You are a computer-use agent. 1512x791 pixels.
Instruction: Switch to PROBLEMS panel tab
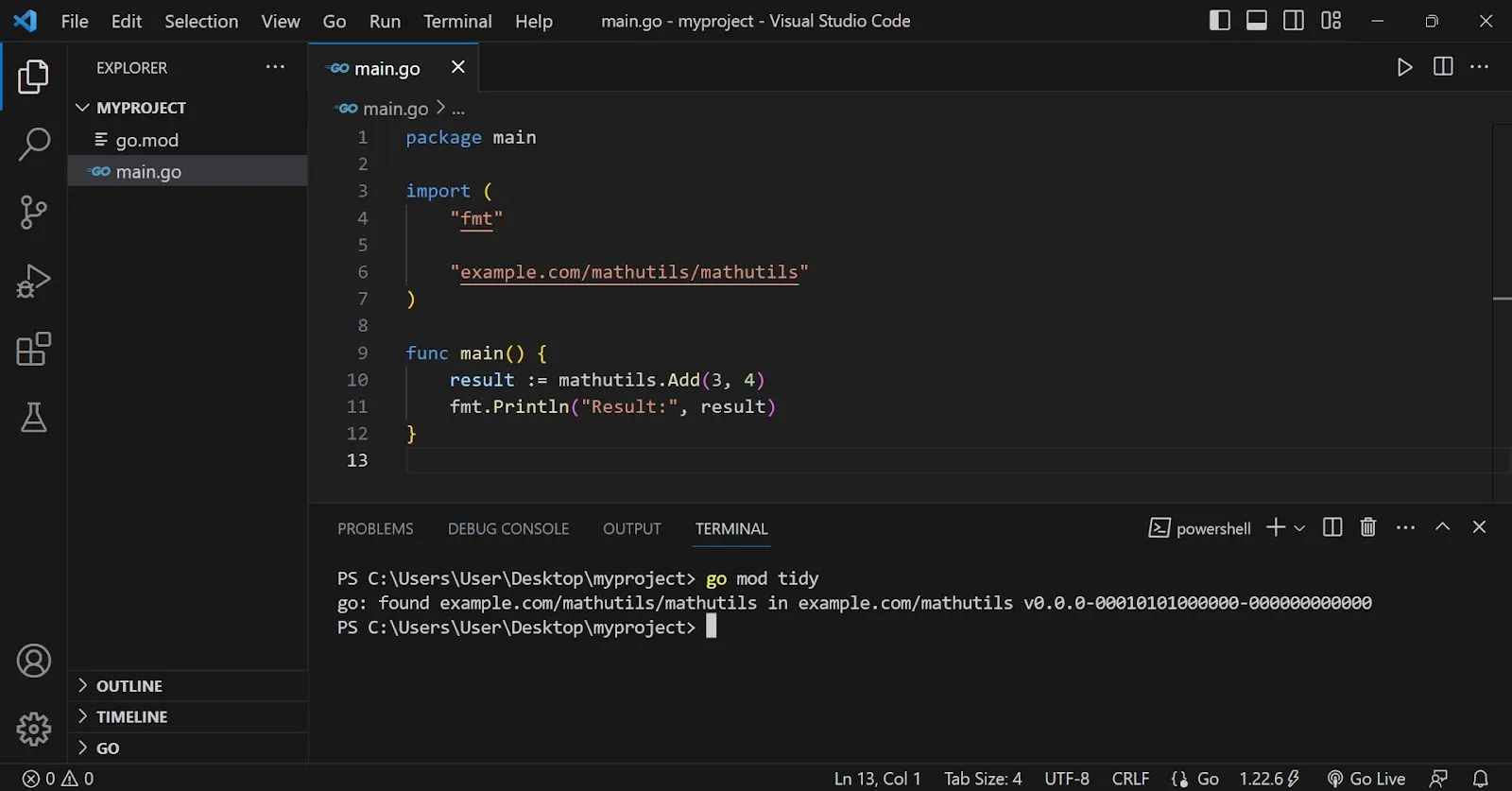pos(375,528)
